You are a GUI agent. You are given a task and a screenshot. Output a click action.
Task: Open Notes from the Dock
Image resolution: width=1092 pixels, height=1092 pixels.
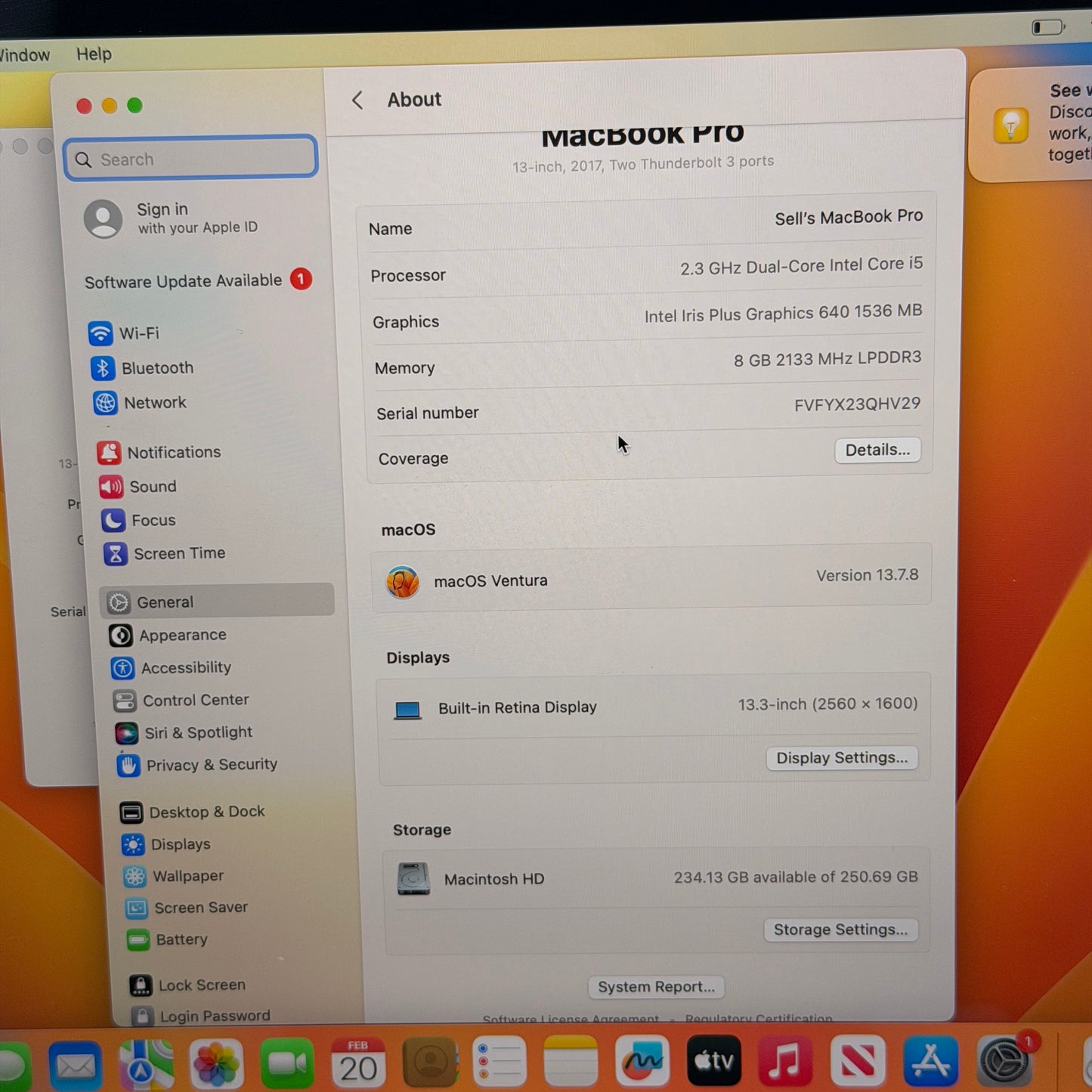(571, 1061)
